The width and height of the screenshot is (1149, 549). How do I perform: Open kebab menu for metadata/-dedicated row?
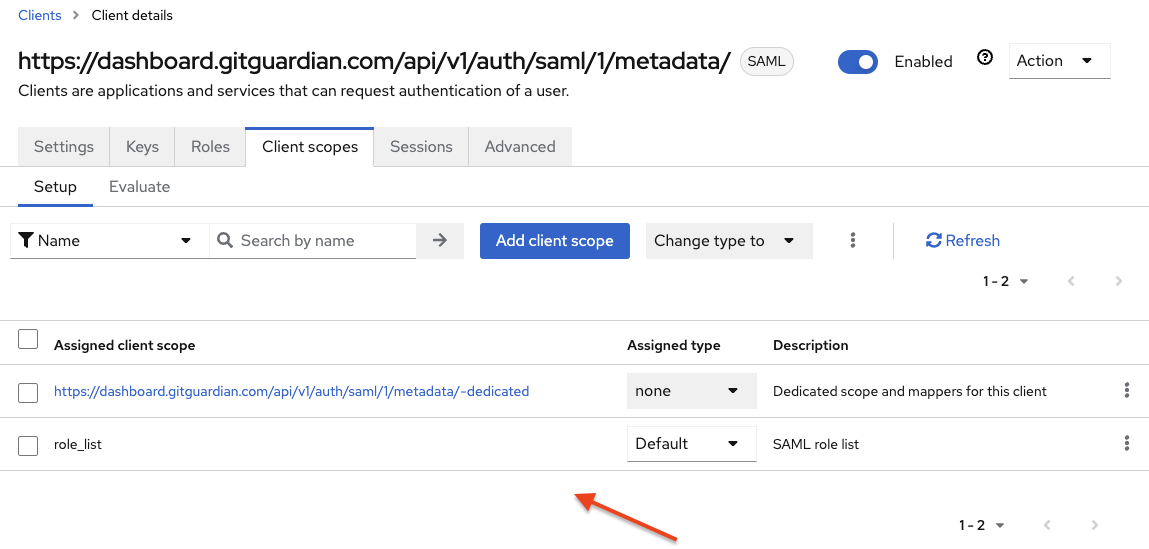coord(1126,391)
